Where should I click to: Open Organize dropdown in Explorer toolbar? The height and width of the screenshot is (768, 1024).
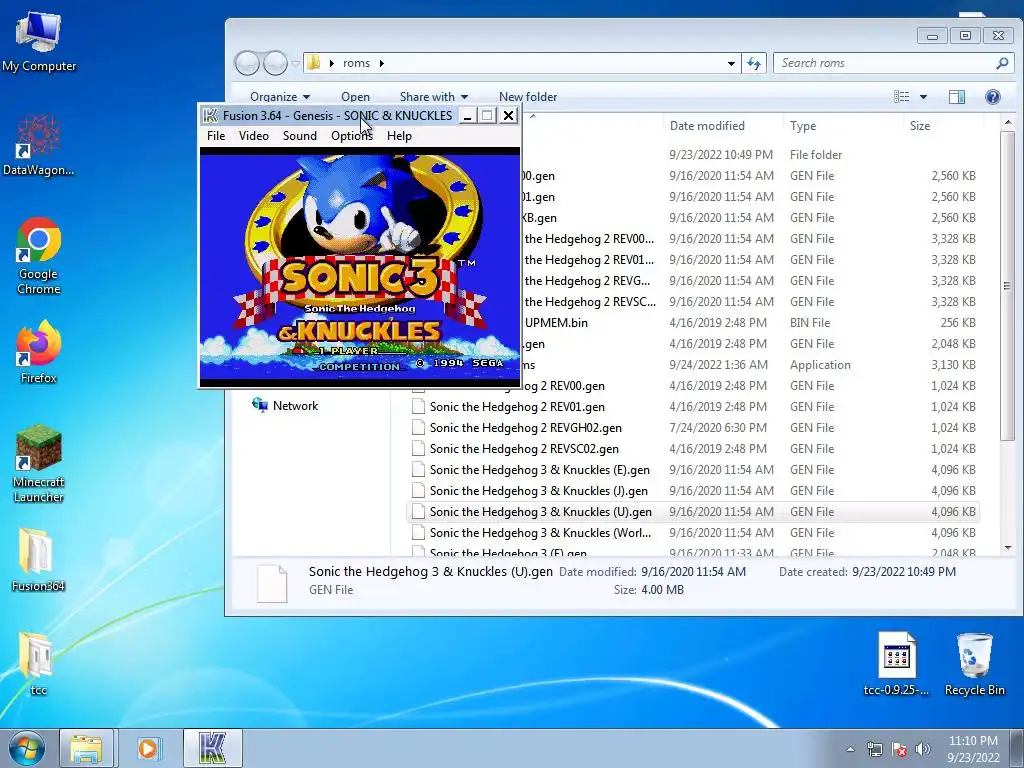(x=280, y=97)
